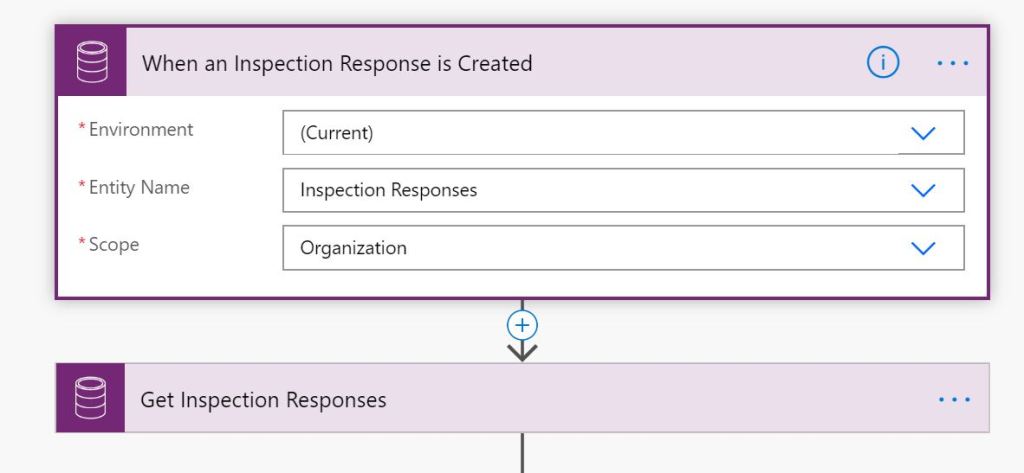
Task: Click the Entity Name field label
Action: click(x=139, y=187)
